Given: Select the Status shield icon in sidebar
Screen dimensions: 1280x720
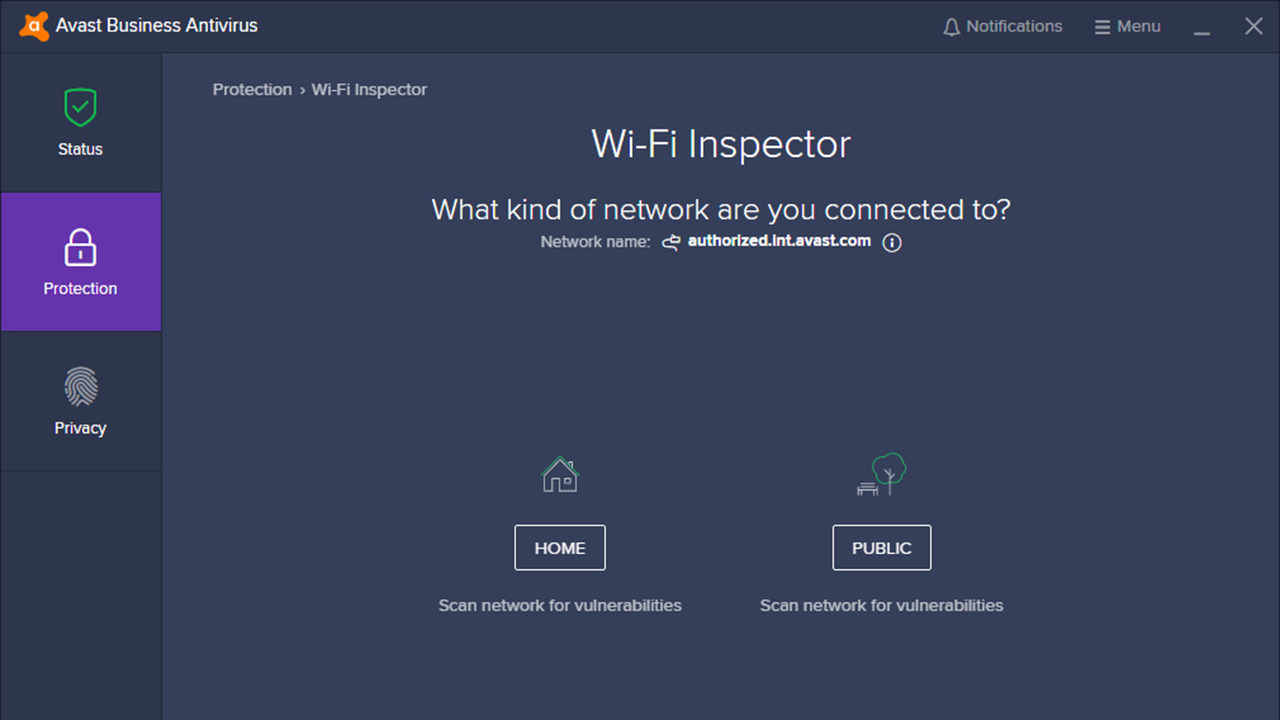Looking at the screenshot, I should pos(80,107).
